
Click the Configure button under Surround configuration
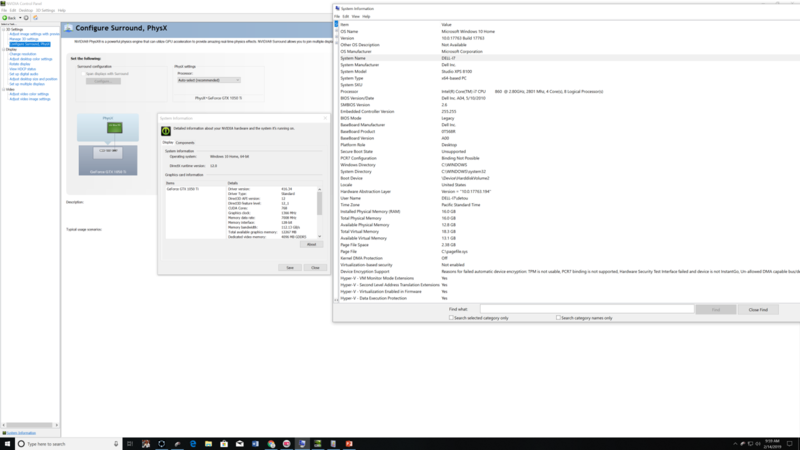point(103,81)
